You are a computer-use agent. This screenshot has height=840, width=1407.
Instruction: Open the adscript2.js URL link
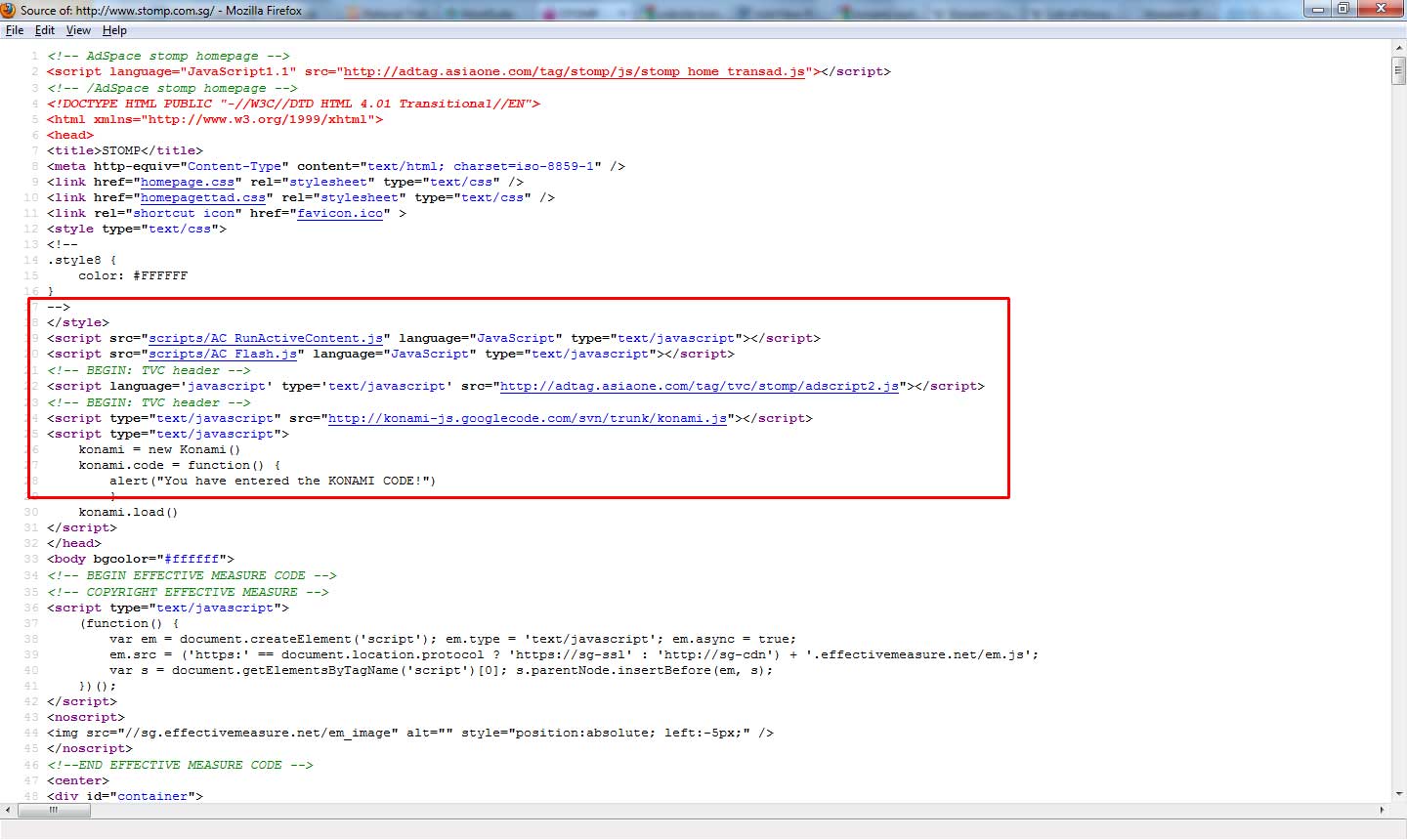[x=700, y=386]
